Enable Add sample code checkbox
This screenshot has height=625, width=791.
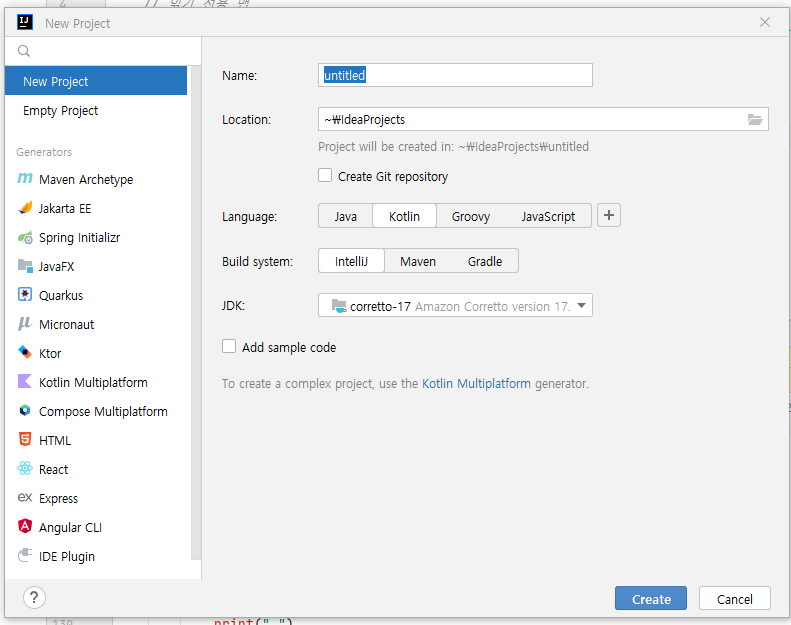click(229, 347)
